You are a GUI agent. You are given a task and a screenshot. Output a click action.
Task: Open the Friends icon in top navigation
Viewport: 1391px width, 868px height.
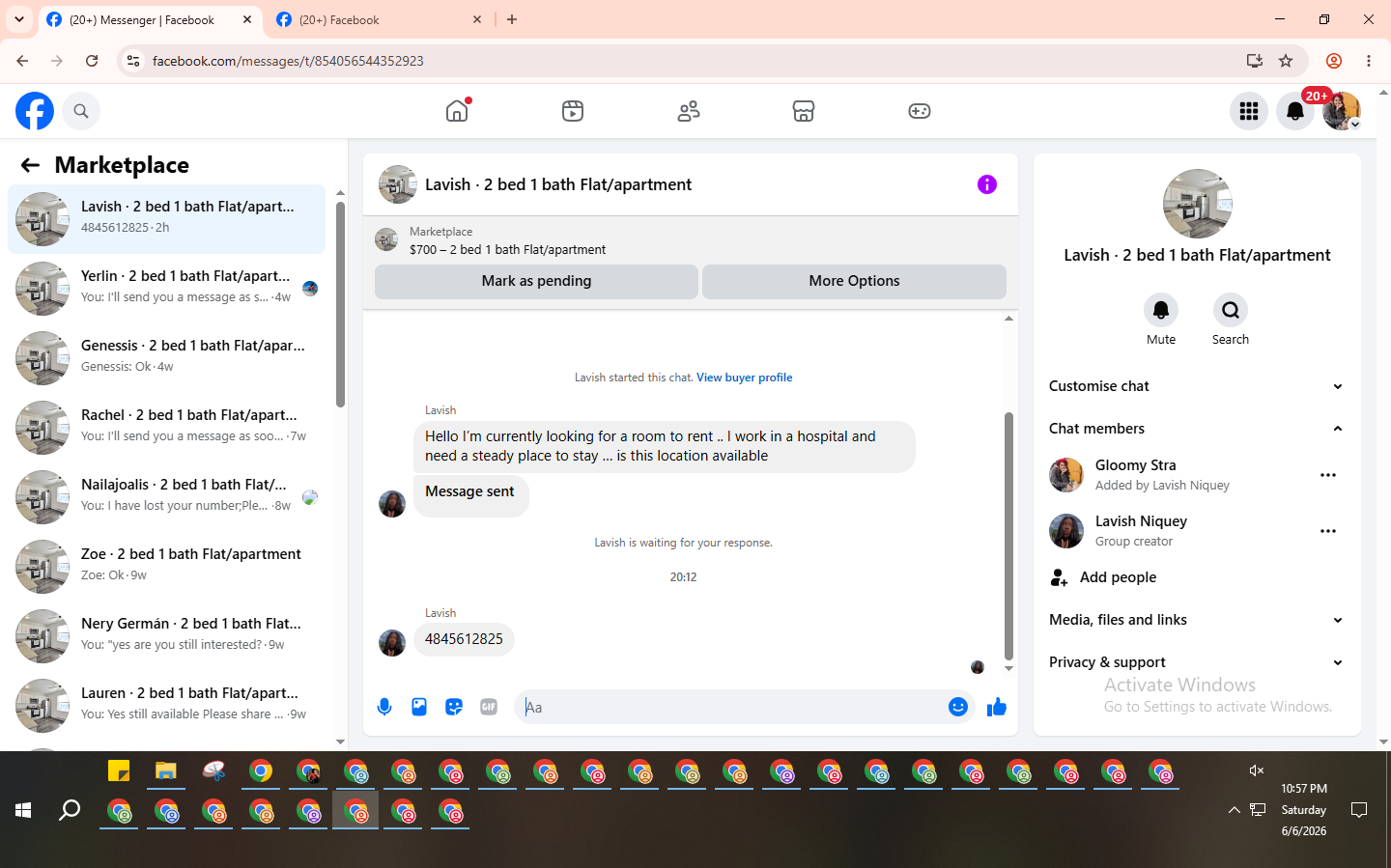[689, 111]
